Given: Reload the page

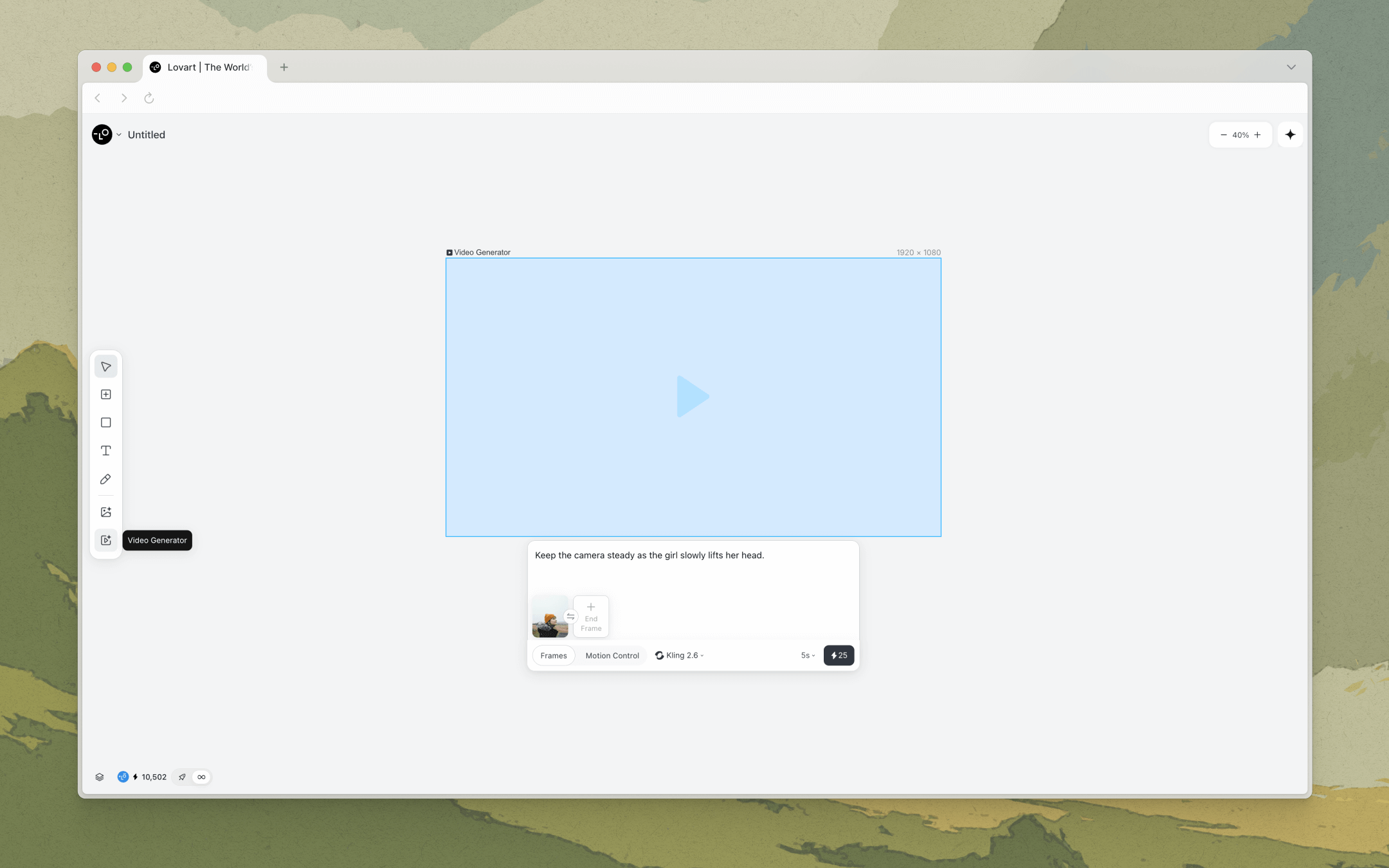Looking at the screenshot, I should click(149, 98).
